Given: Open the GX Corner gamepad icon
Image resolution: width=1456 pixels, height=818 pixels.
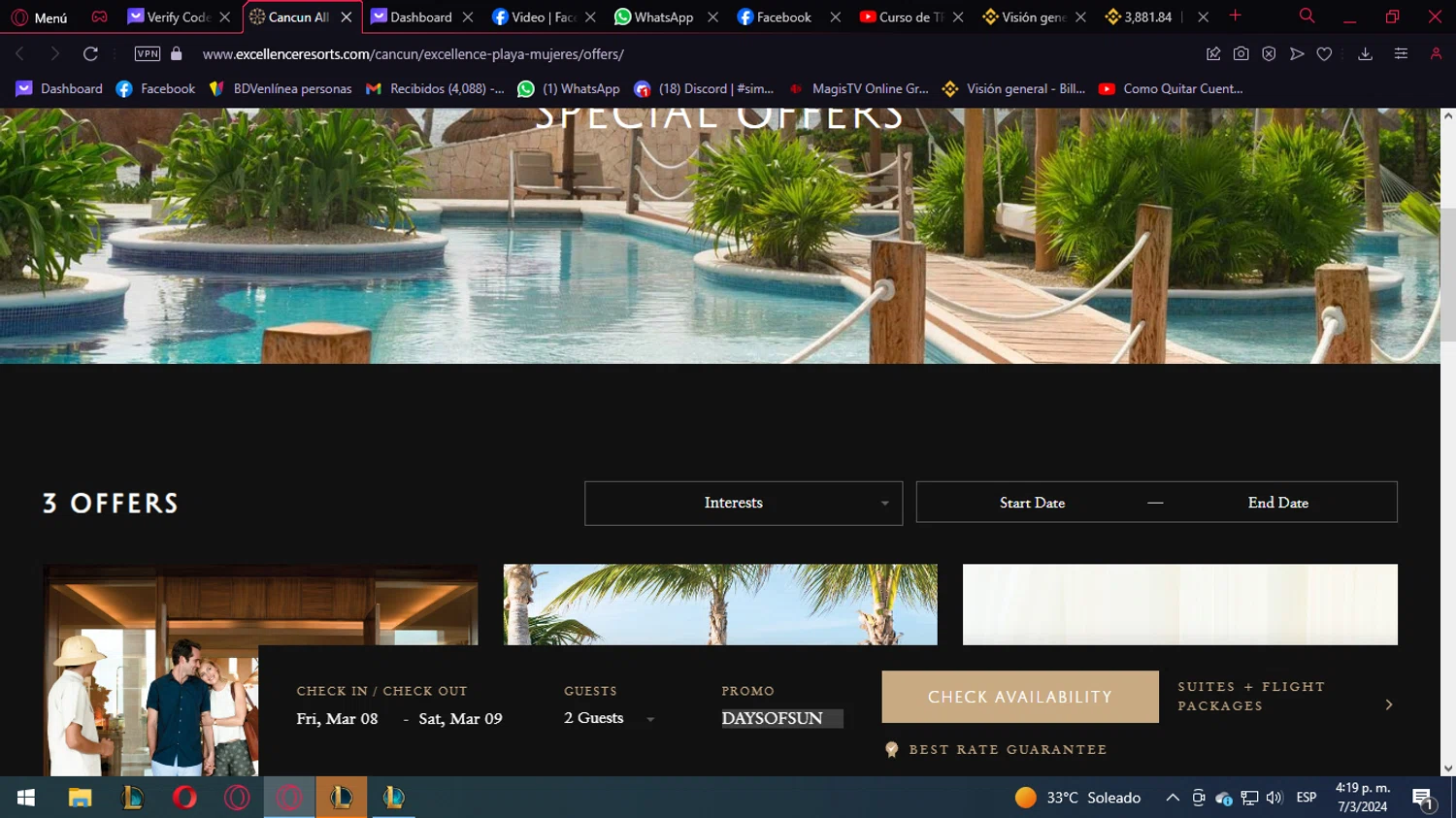Looking at the screenshot, I should (x=99, y=16).
